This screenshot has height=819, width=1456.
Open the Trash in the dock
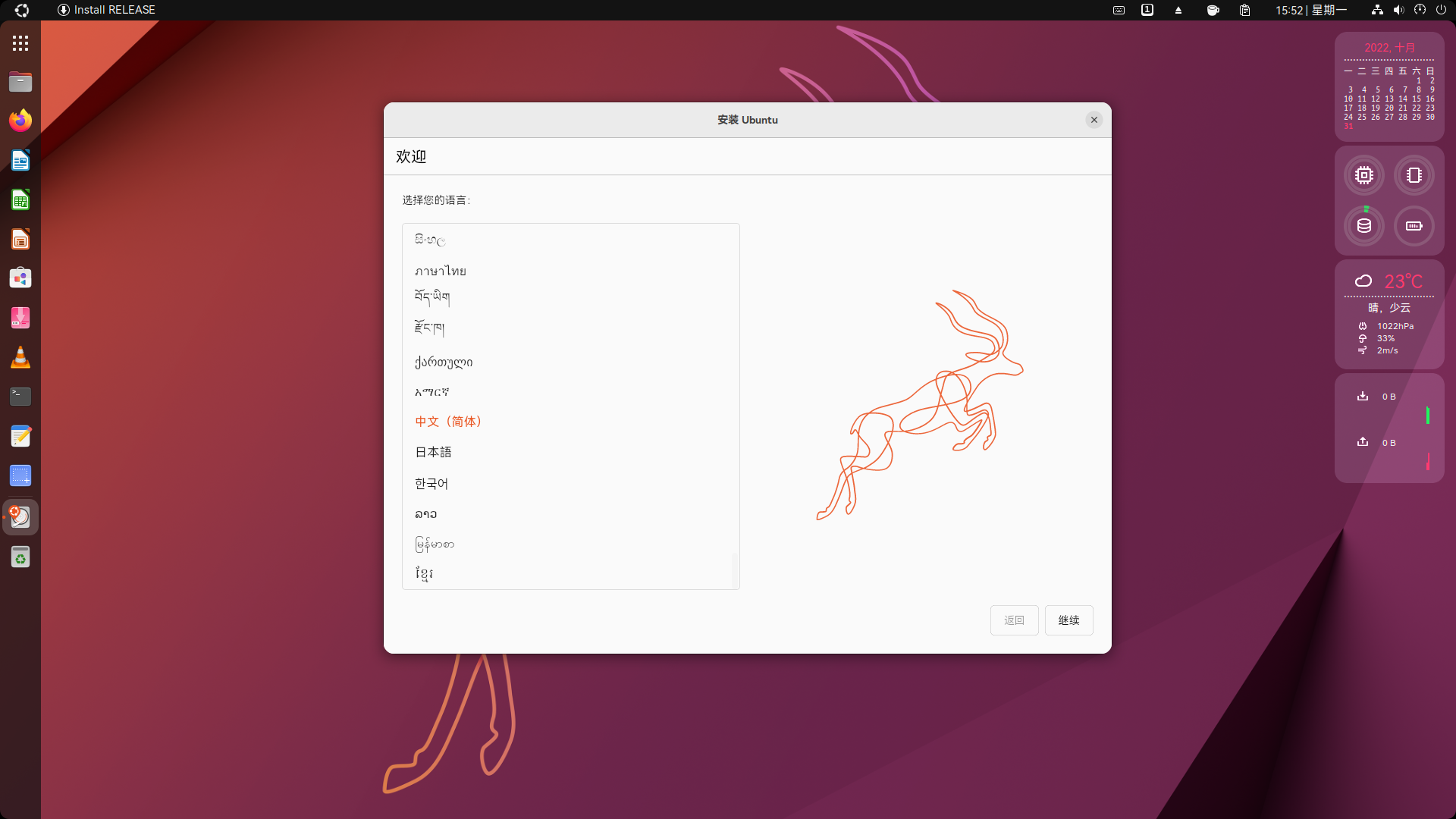[20, 557]
